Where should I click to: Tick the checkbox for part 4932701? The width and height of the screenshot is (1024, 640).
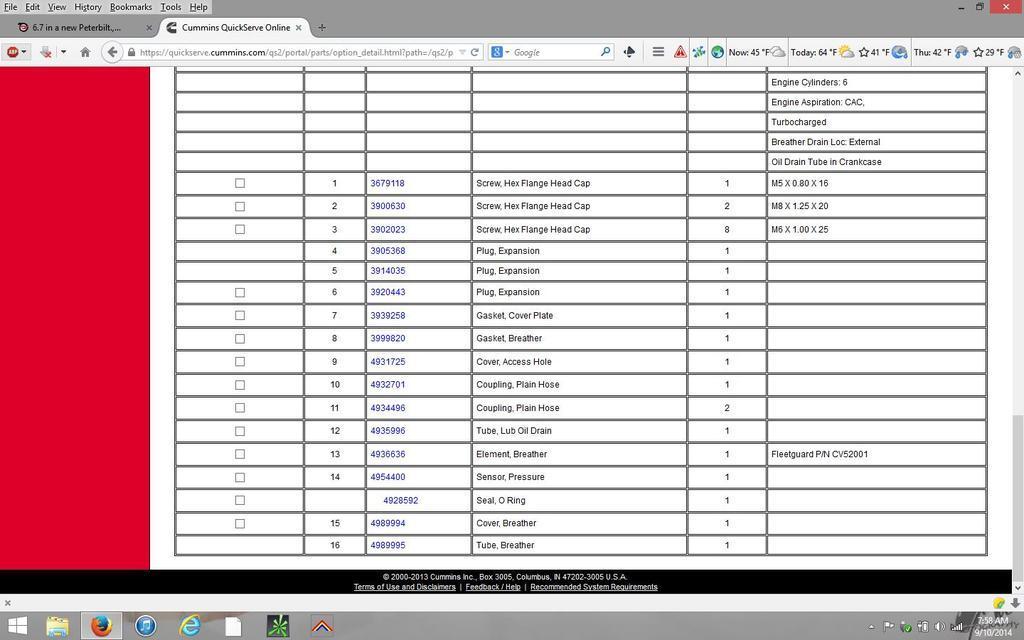tap(240, 385)
